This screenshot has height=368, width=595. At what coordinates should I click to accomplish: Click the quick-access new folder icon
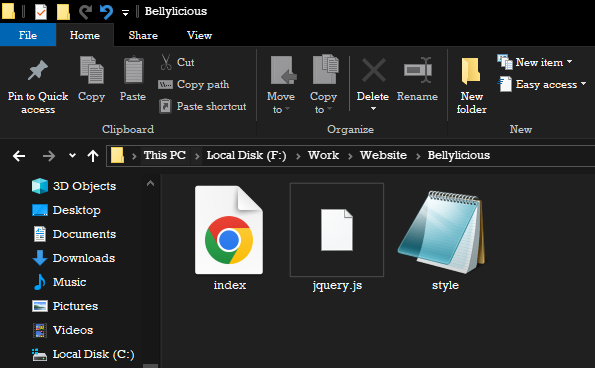point(63,12)
